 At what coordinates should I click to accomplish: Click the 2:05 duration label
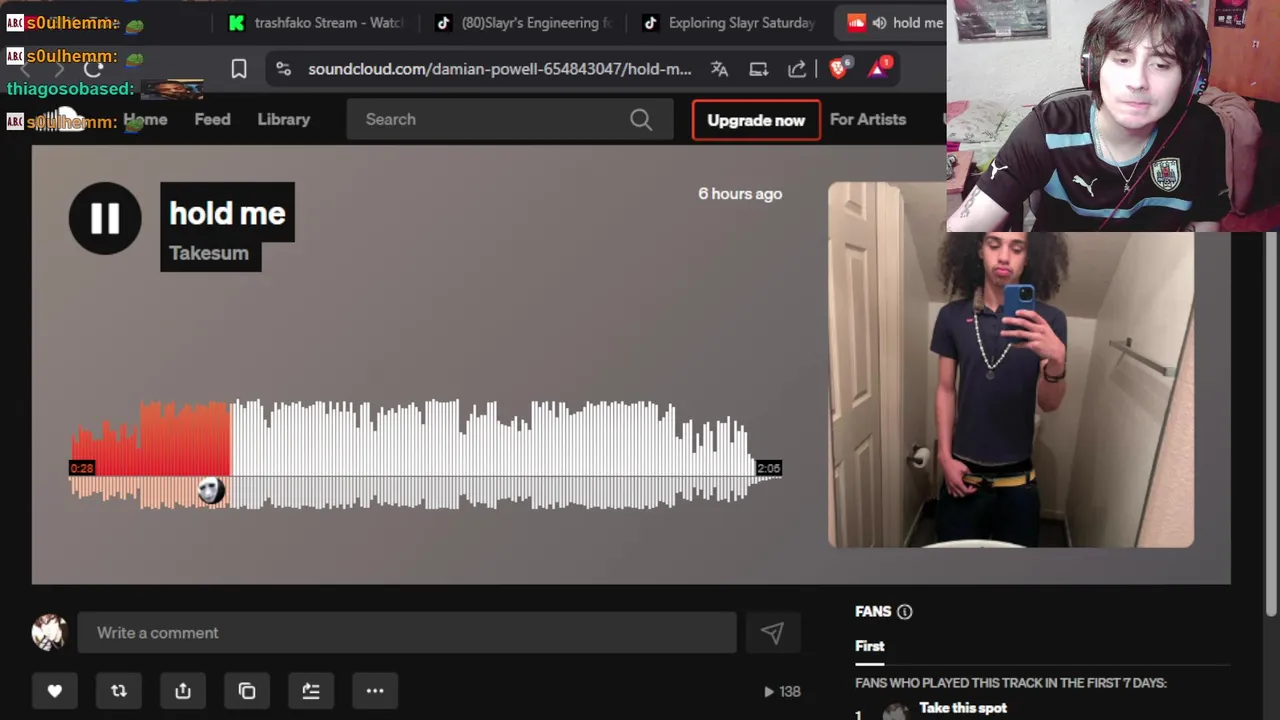pos(768,468)
